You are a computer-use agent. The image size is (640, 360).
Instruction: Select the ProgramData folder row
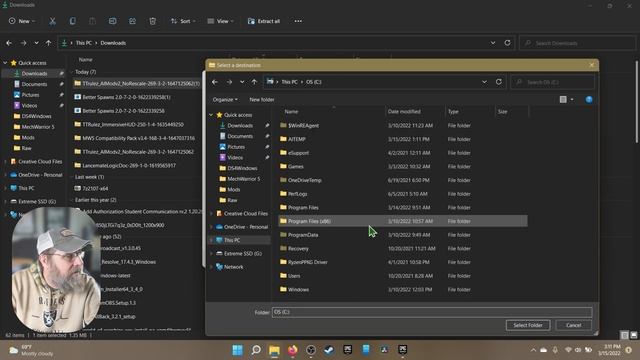[403, 235]
